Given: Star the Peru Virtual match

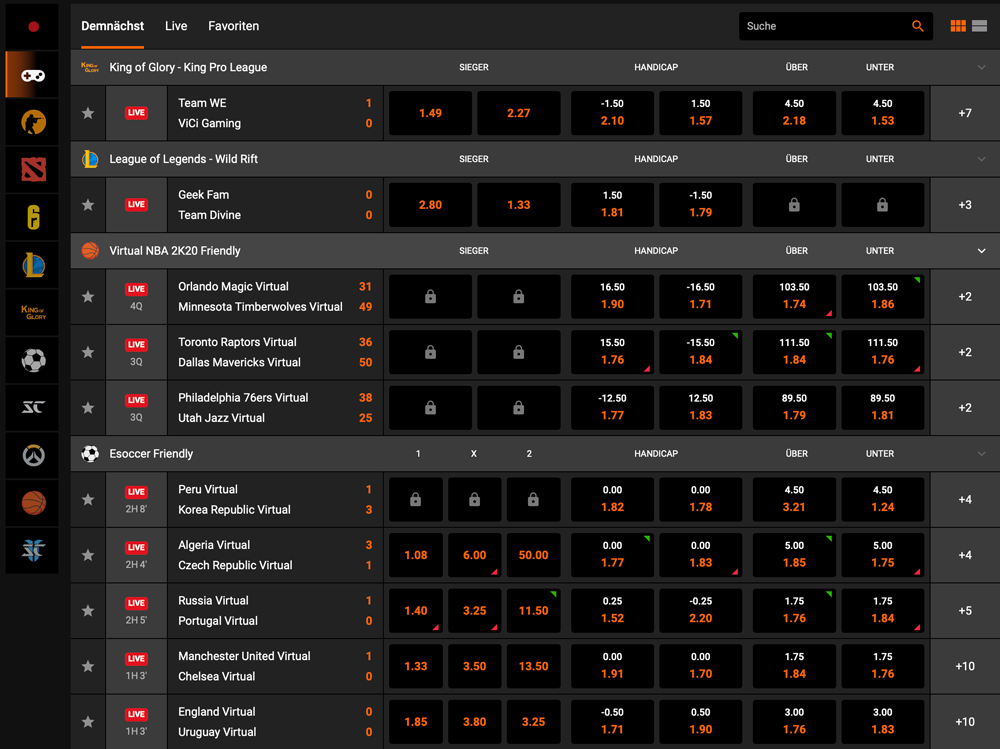Looking at the screenshot, I should pyautogui.click(x=88, y=500).
